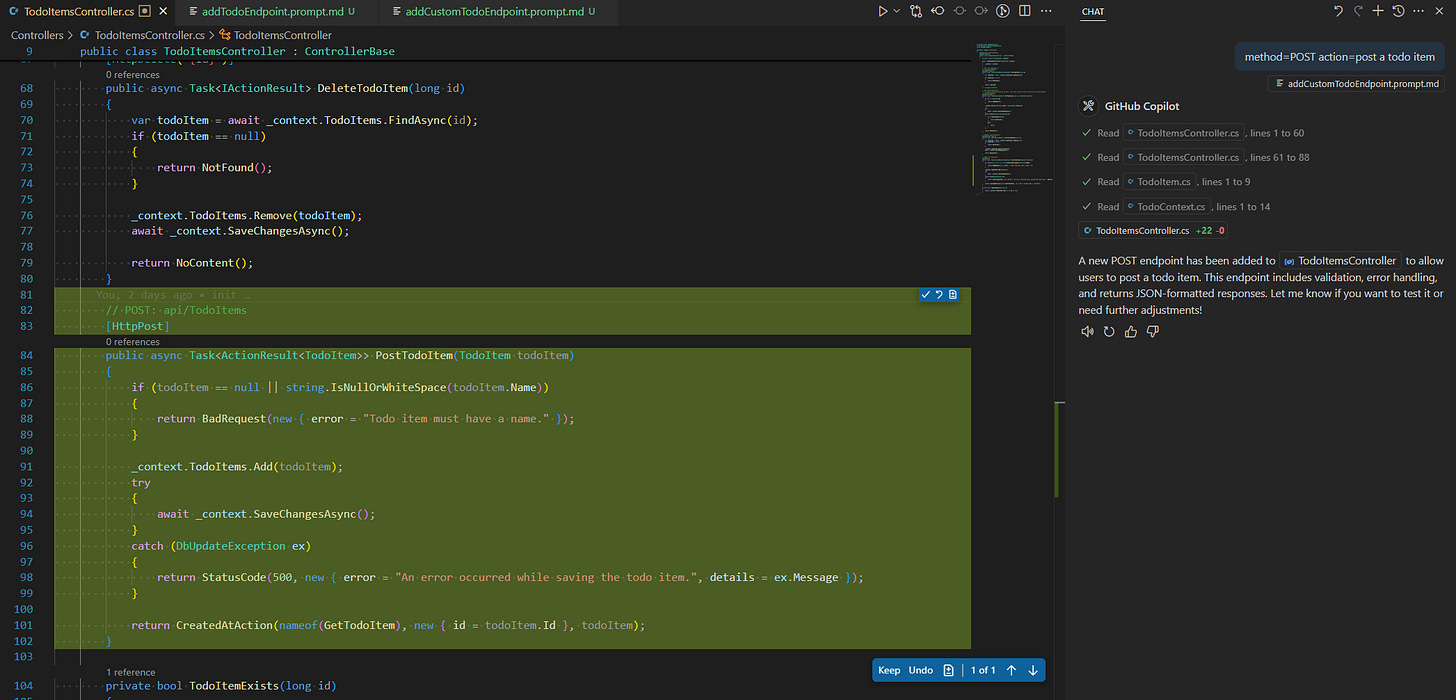Open chat panel More Actions ellipsis
Screen dimensions: 1456x700
tap(1420, 11)
